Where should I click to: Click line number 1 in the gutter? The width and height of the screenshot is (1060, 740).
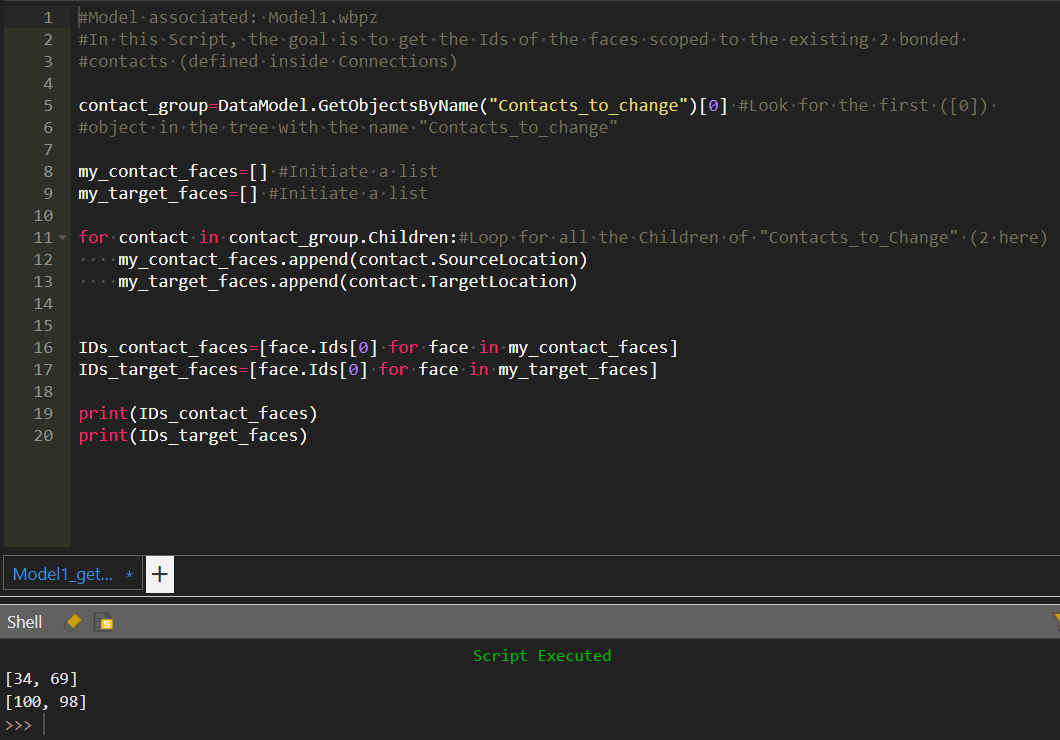tap(47, 18)
